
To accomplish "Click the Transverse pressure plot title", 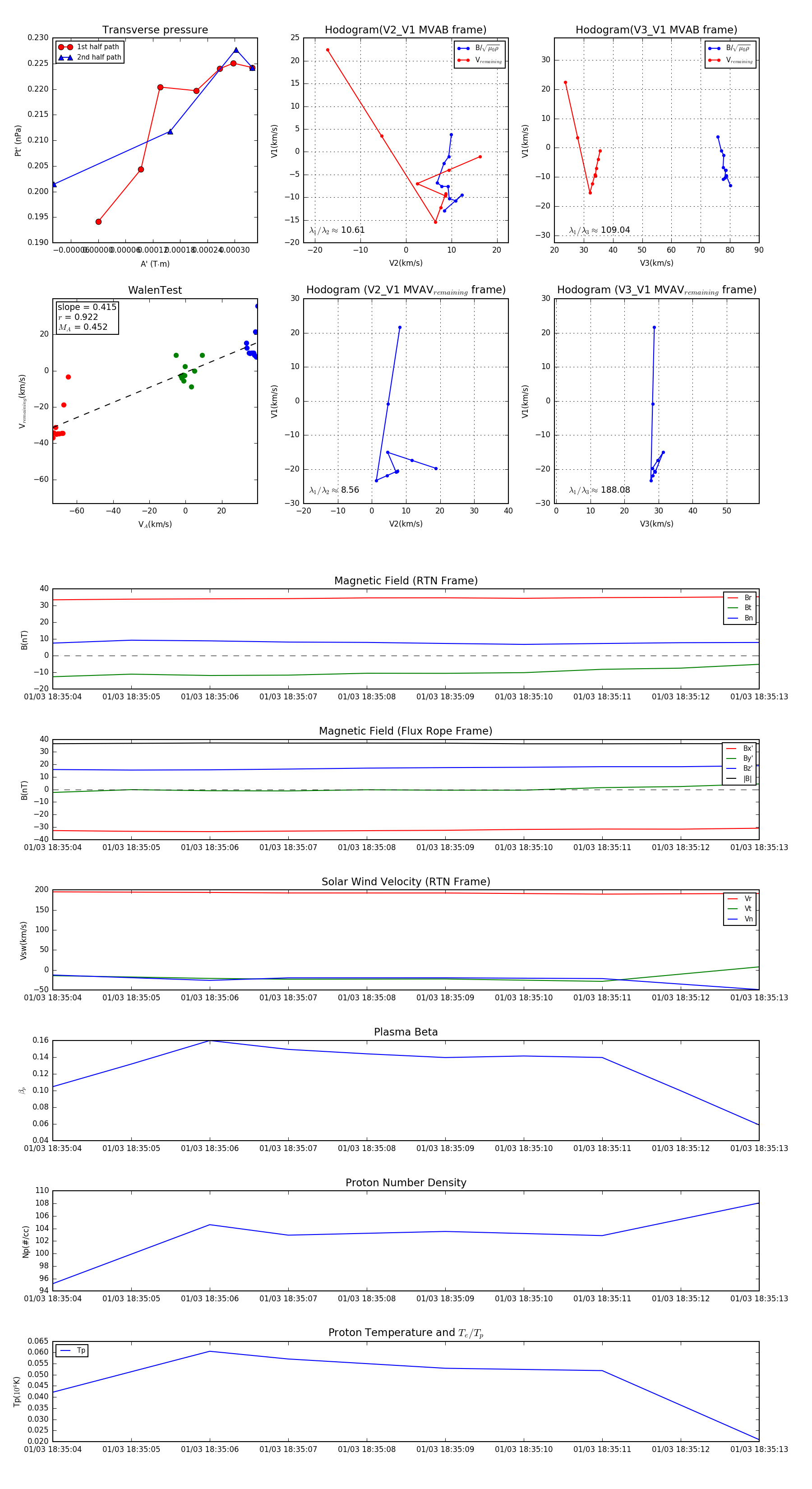I will point(155,29).
